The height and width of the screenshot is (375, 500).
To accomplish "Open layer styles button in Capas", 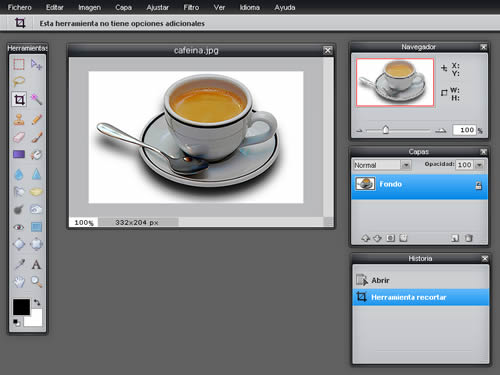I will [x=403, y=238].
